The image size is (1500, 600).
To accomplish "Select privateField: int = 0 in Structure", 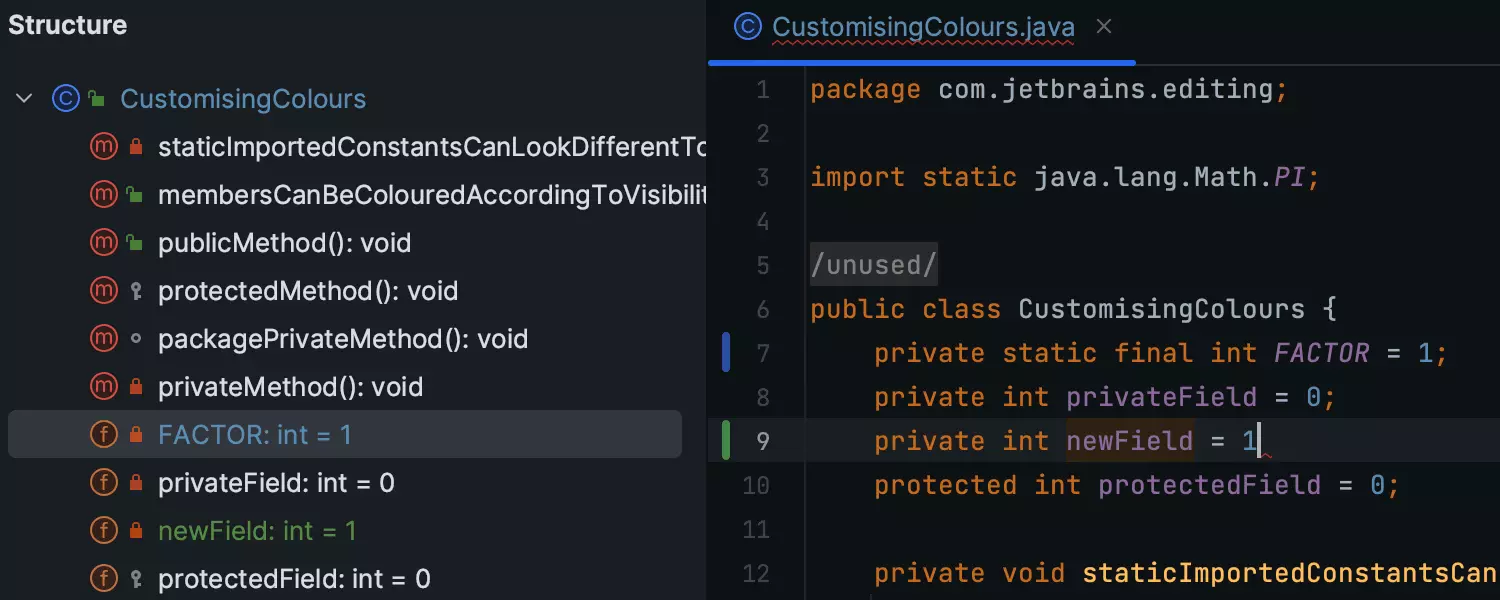I will pyautogui.click(x=276, y=483).
